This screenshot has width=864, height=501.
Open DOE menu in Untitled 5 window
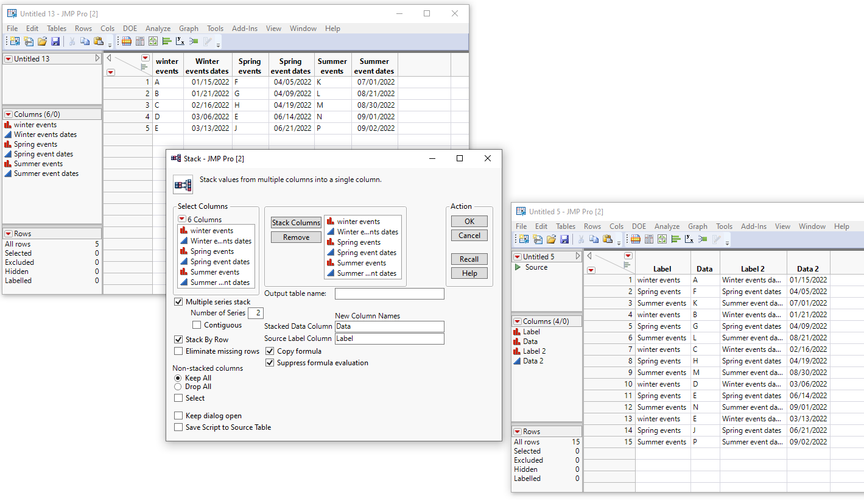(x=639, y=226)
